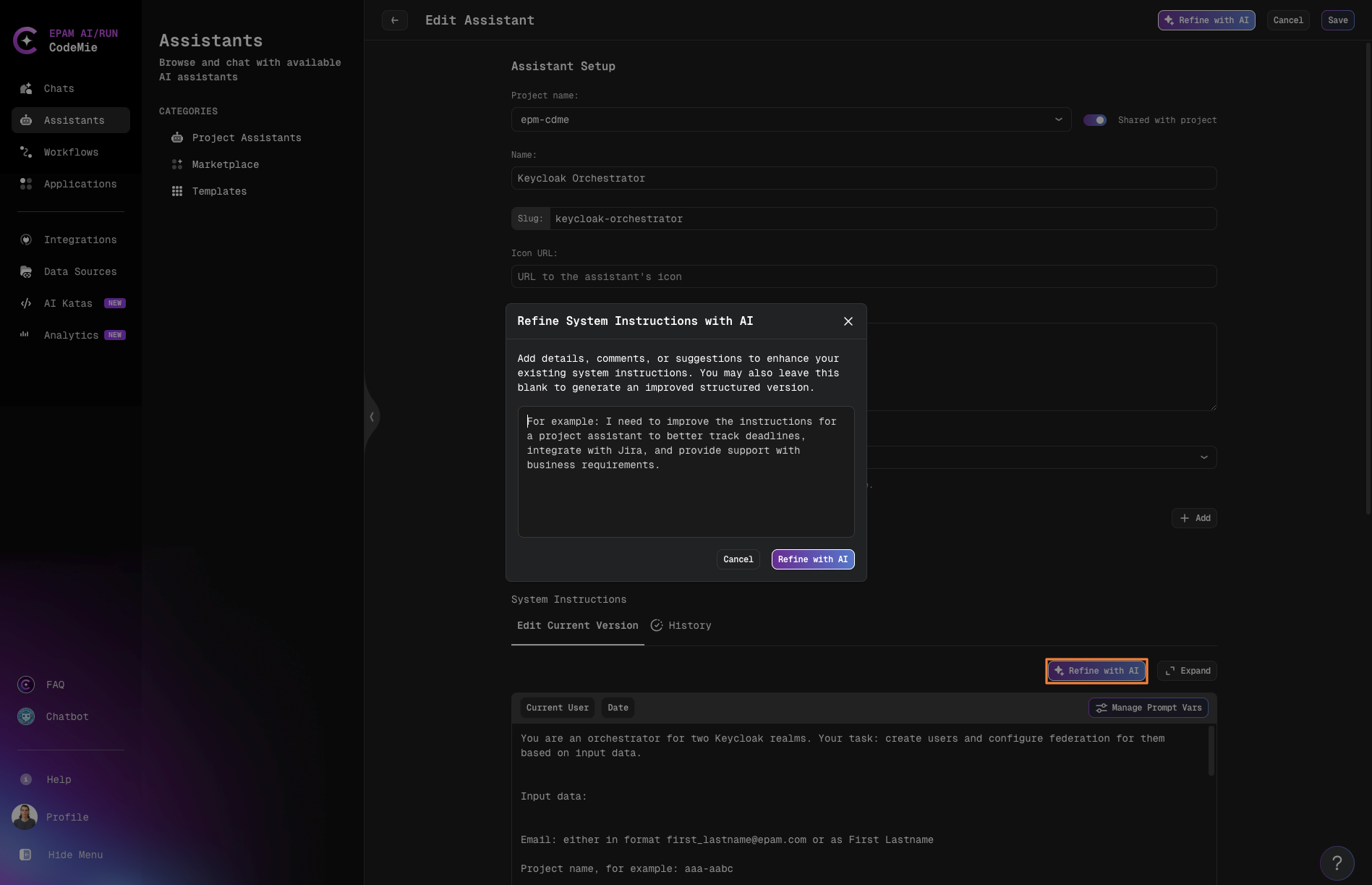Disable Shared with project
The image size is (1372, 885).
click(1095, 119)
